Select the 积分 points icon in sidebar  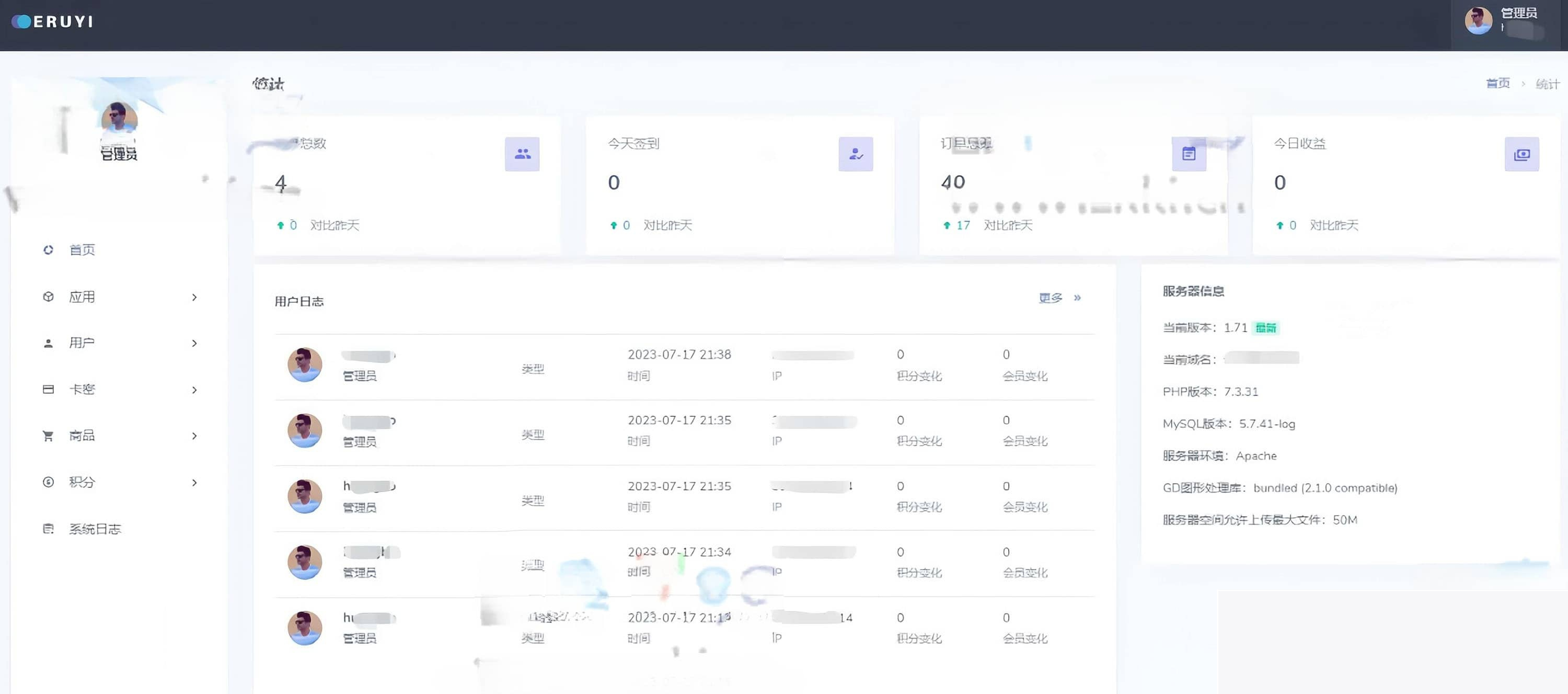[49, 482]
